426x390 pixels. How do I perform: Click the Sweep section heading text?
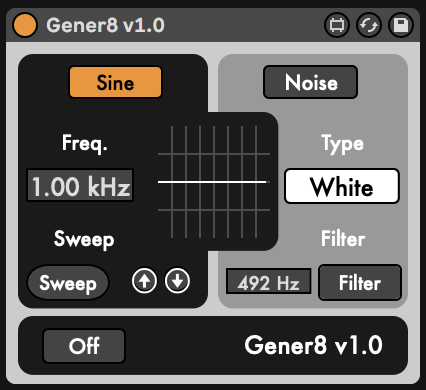click(84, 239)
